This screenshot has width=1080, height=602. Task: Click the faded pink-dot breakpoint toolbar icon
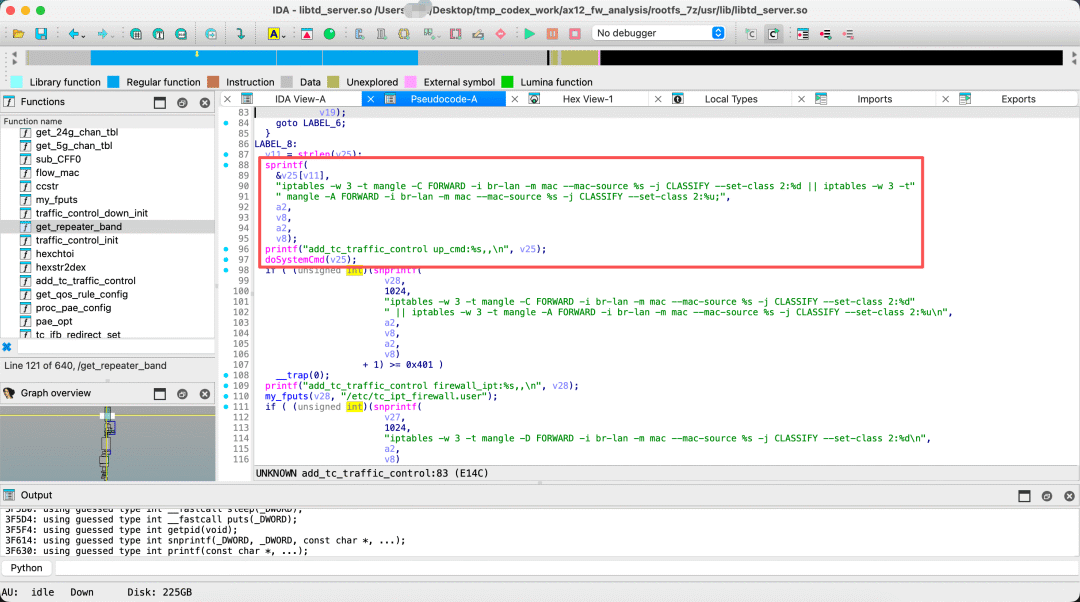pyautogui.click(x=848, y=33)
